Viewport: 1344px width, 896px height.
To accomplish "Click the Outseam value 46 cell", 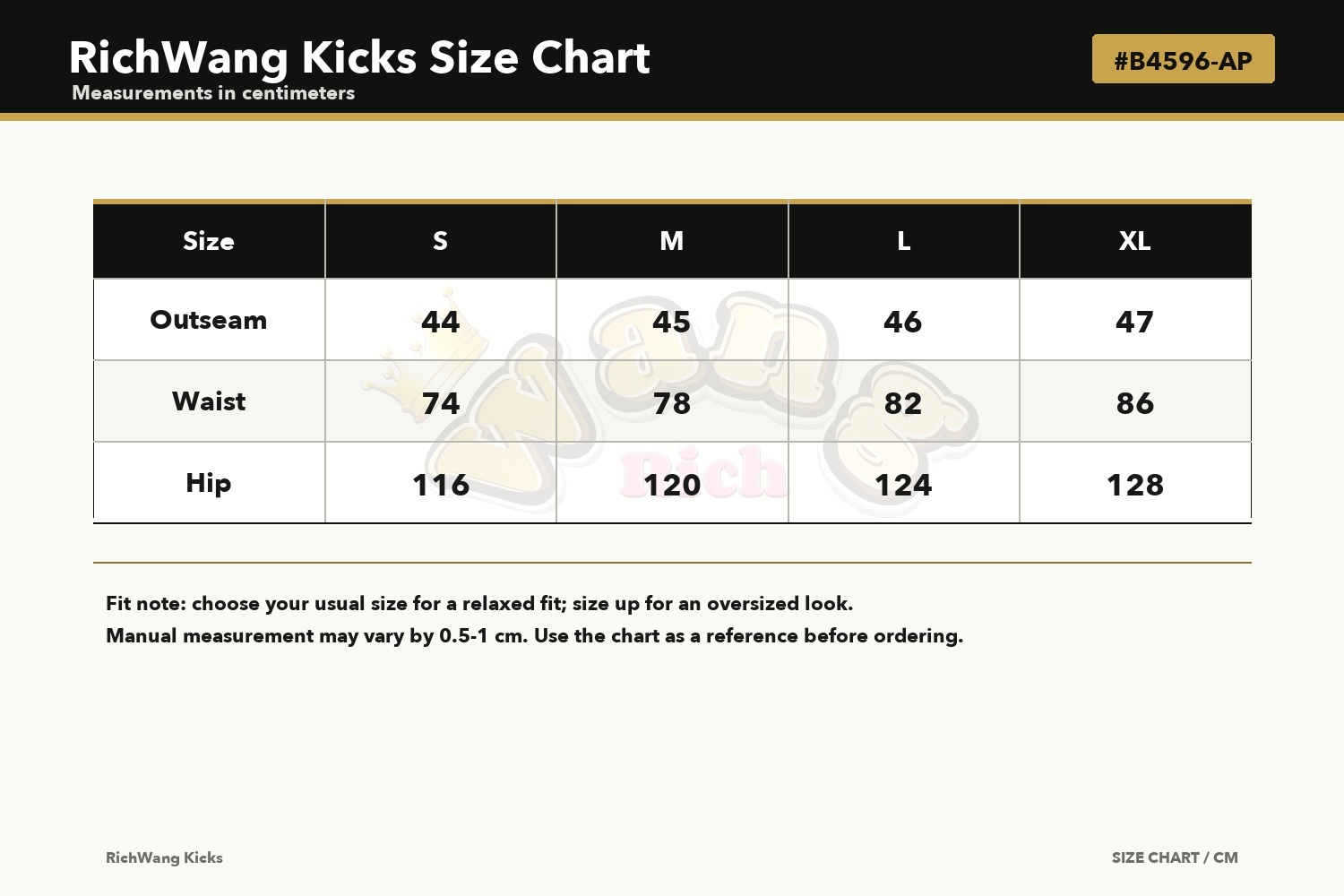I will pos(904,320).
